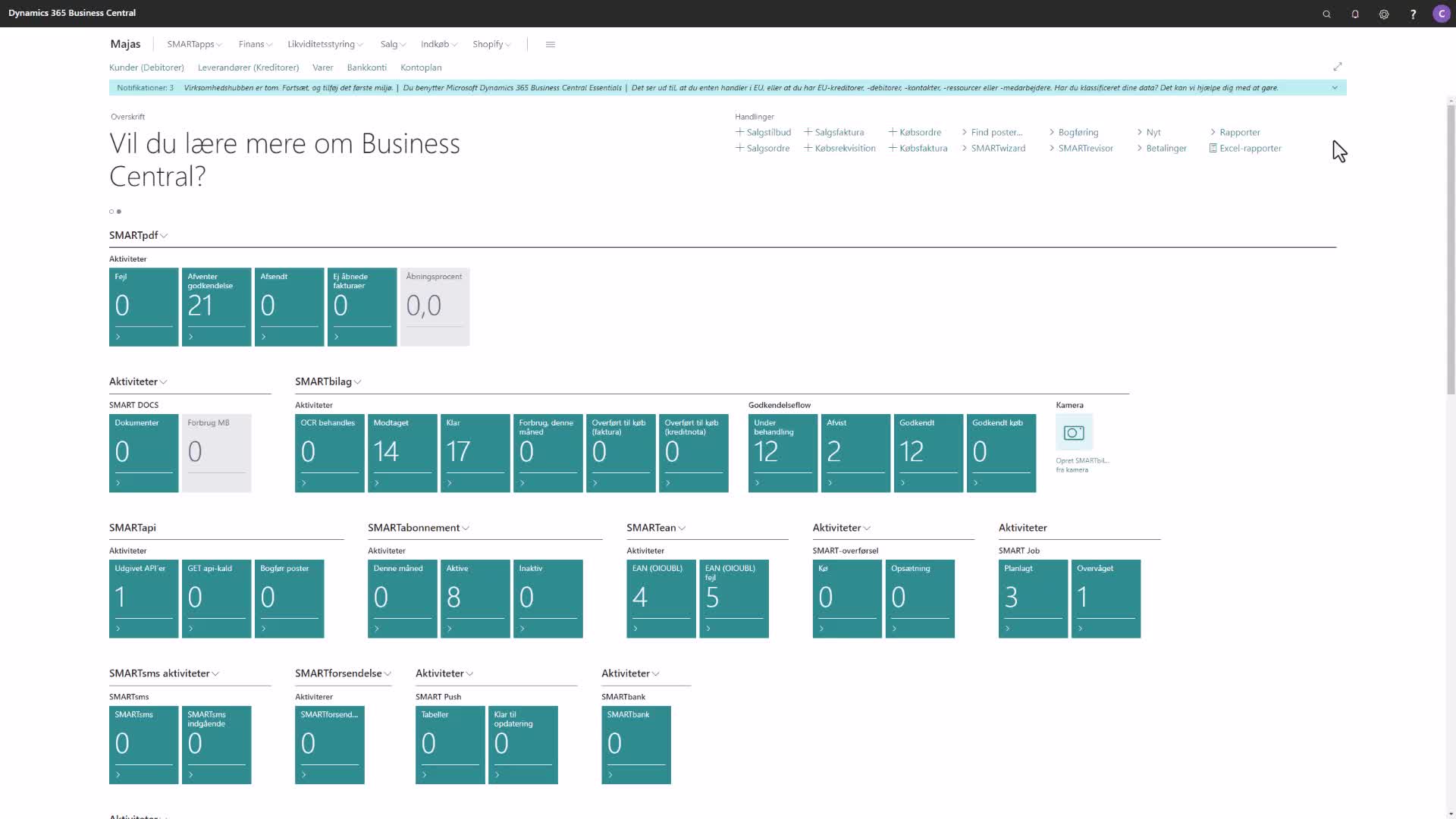Open the Modtaget tile showing 14

(402, 453)
